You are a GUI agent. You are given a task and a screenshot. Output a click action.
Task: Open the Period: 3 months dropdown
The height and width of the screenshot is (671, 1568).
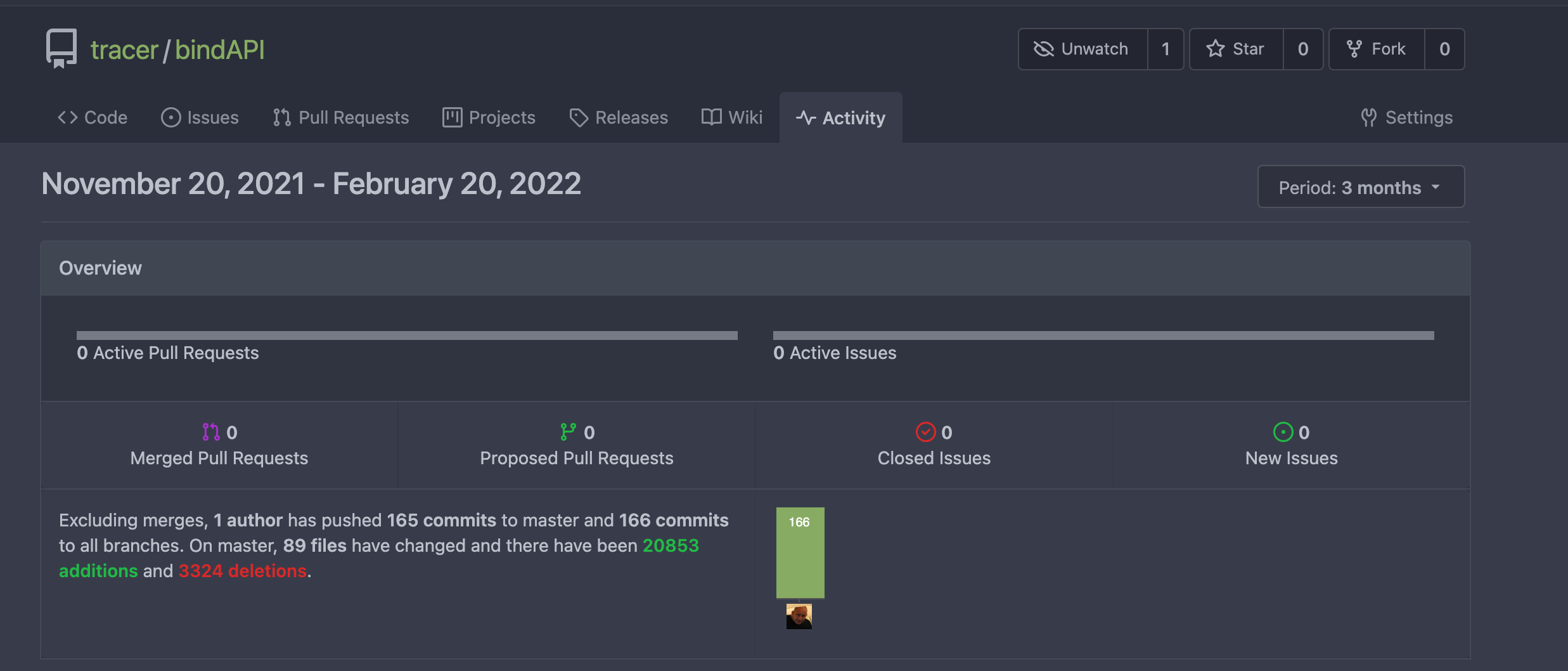1360,187
